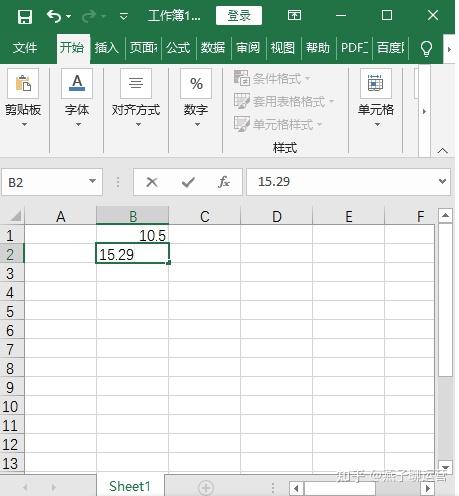
Task: Click the Tell Me lightbulb icon
Action: pos(426,49)
